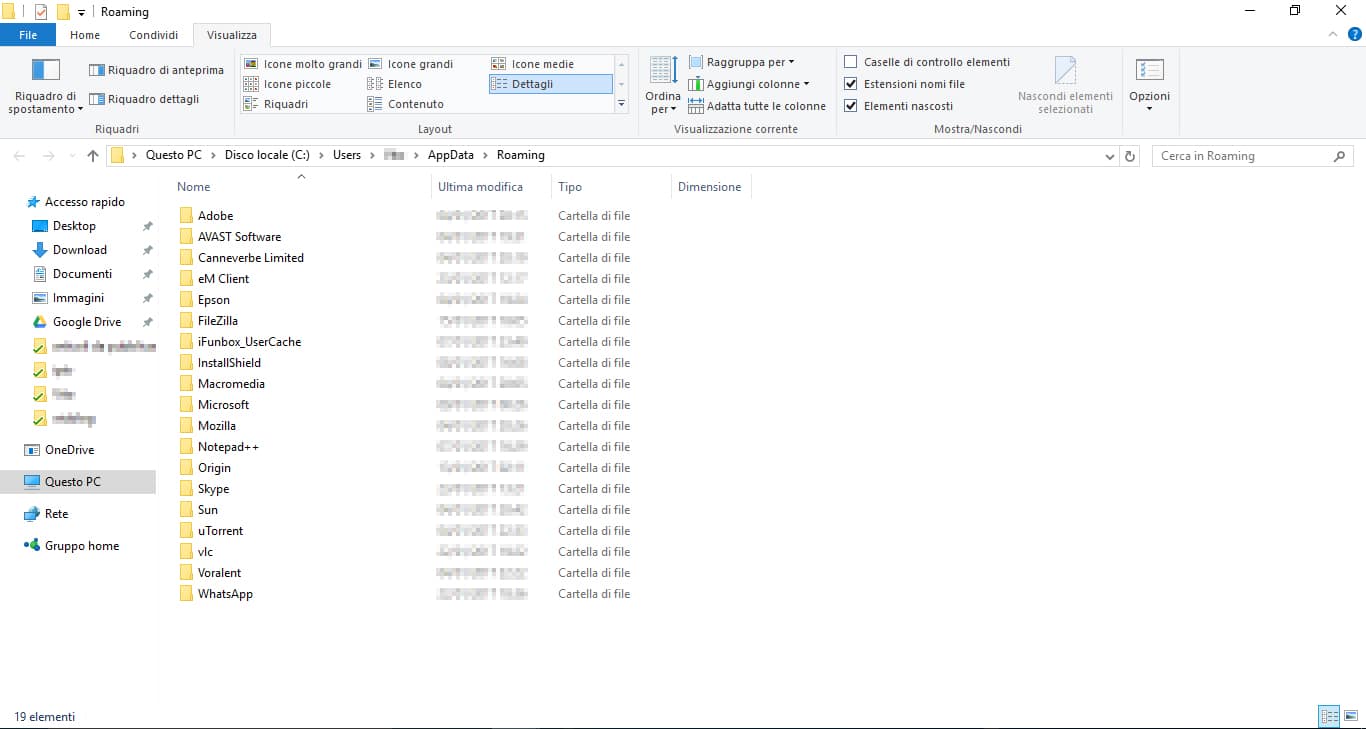Click Adatta tutte le colonne
Image resolution: width=1366 pixels, height=729 pixels.
tap(763, 105)
